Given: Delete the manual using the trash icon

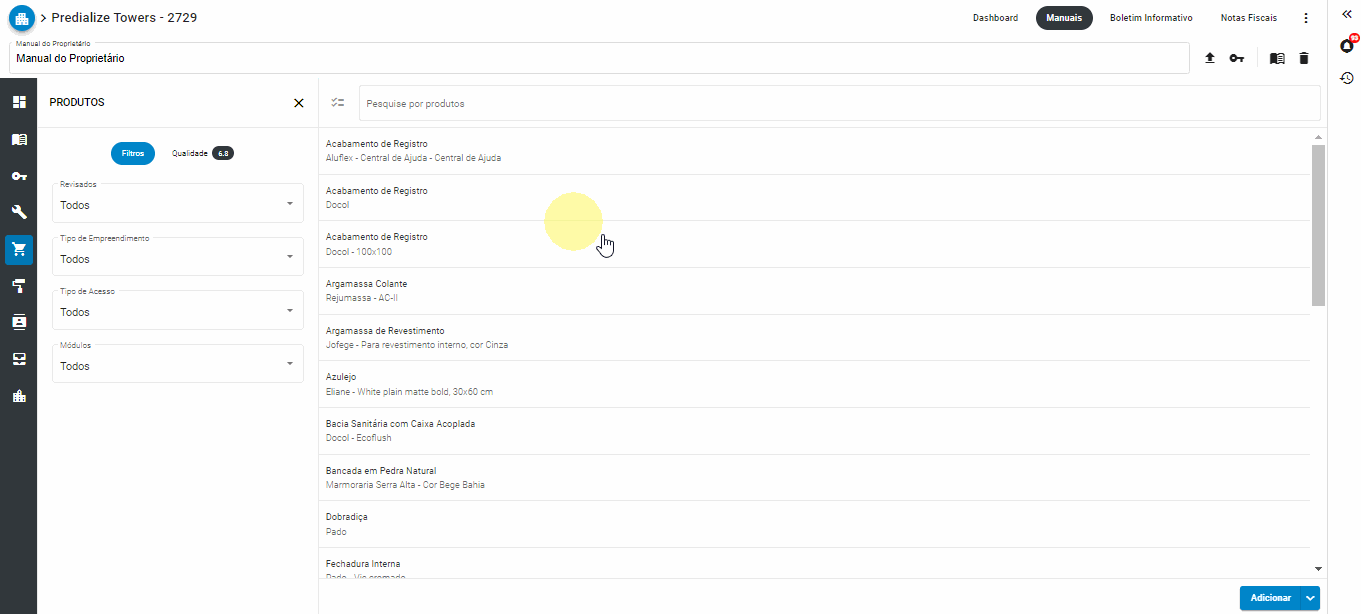Looking at the screenshot, I should (1304, 58).
